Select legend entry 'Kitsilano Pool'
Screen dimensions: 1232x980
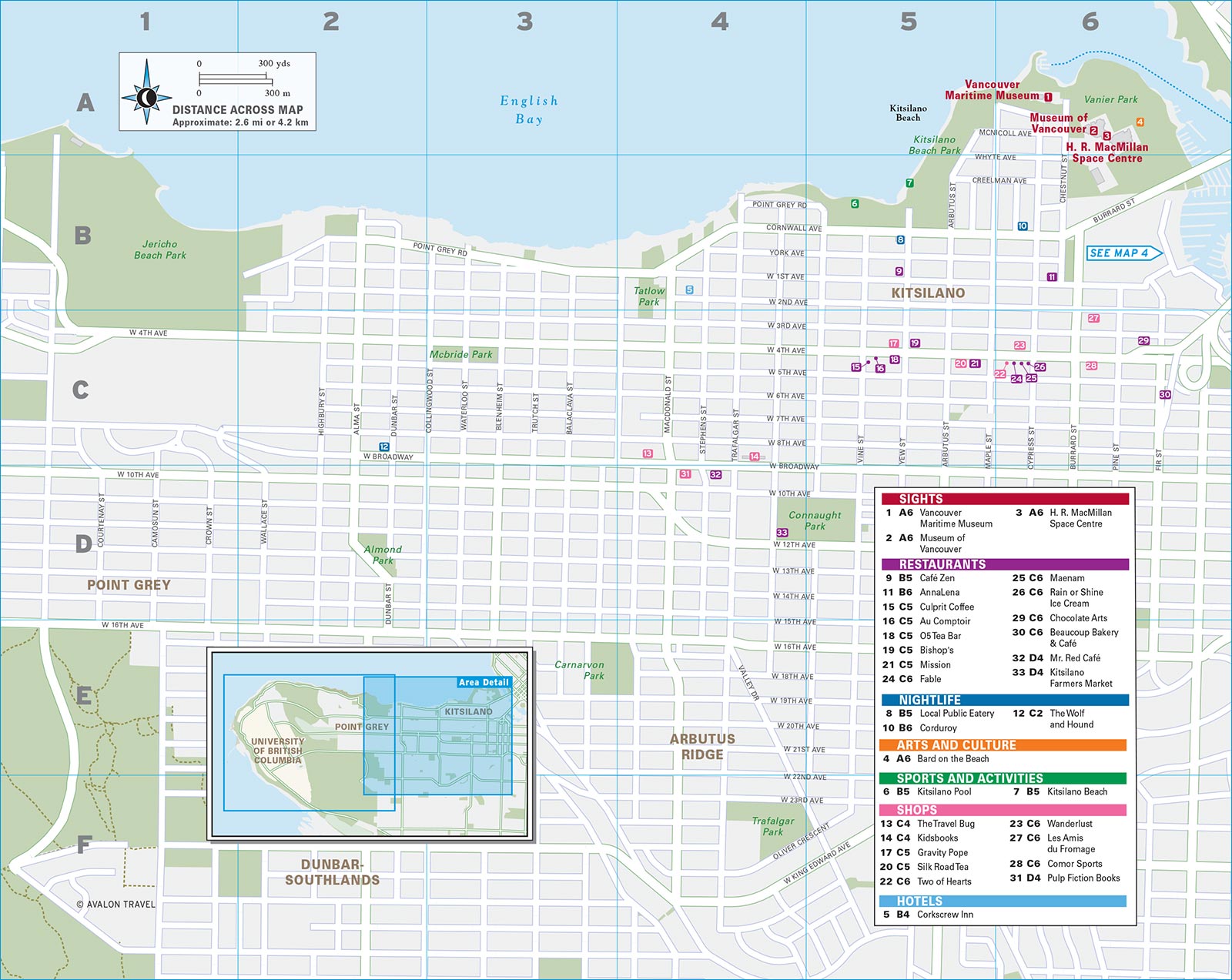(x=944, y=791)
